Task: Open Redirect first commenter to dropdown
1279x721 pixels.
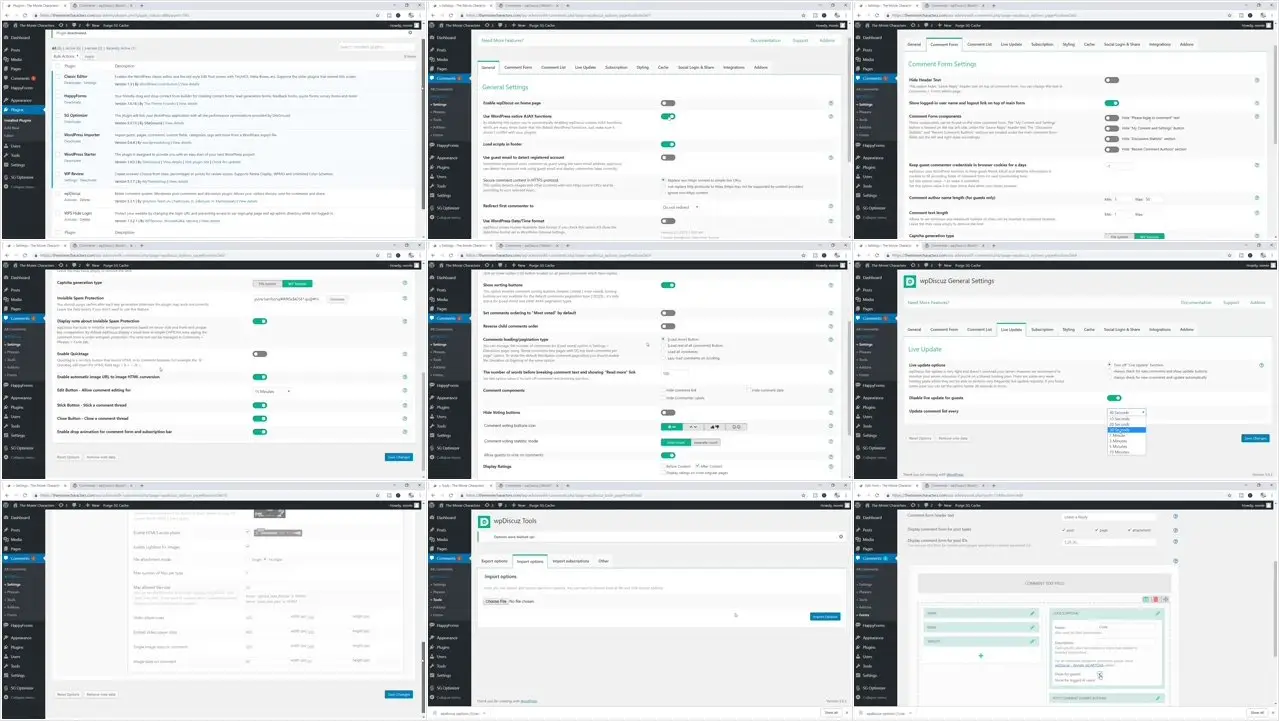Action: coord(681,206)
